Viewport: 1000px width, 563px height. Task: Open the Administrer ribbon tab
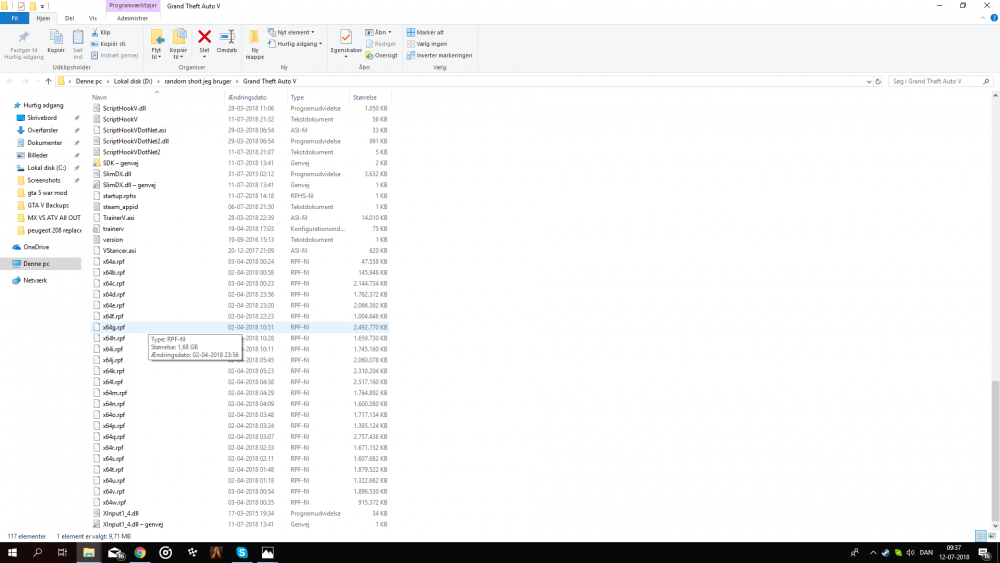pos(132,18)
